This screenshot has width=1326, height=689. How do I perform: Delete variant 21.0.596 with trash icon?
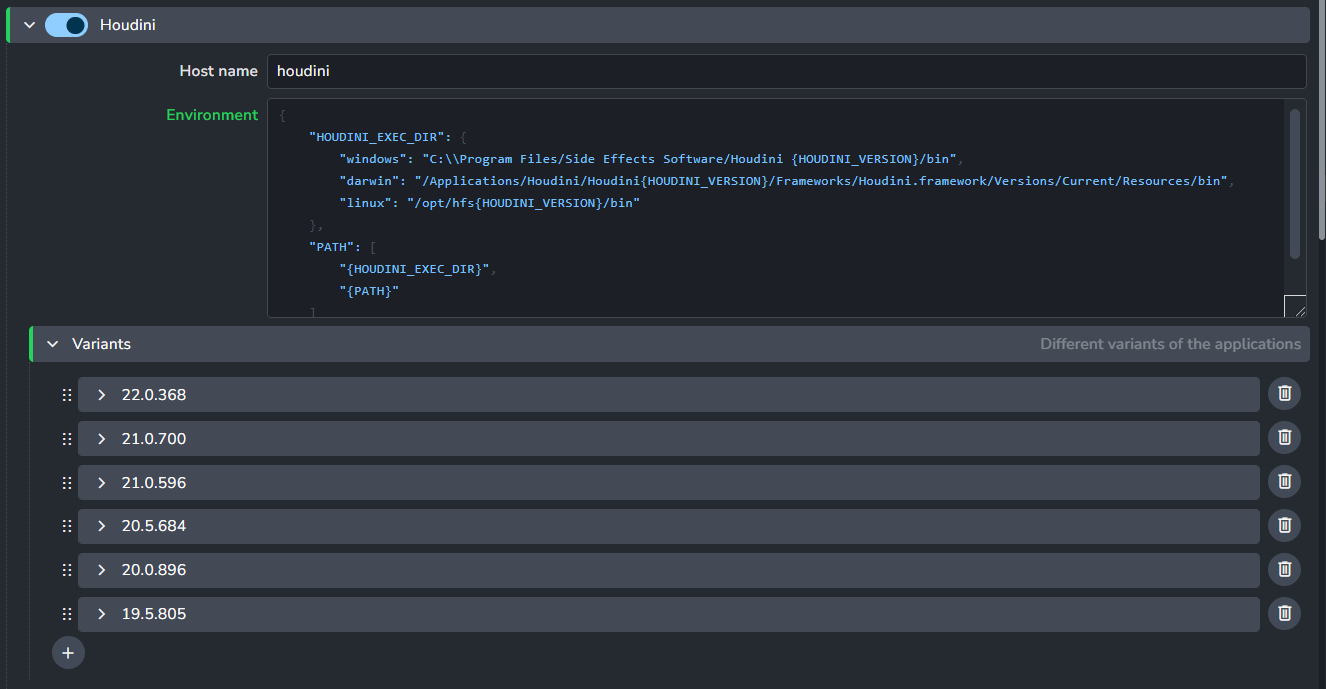point(1285,482)
